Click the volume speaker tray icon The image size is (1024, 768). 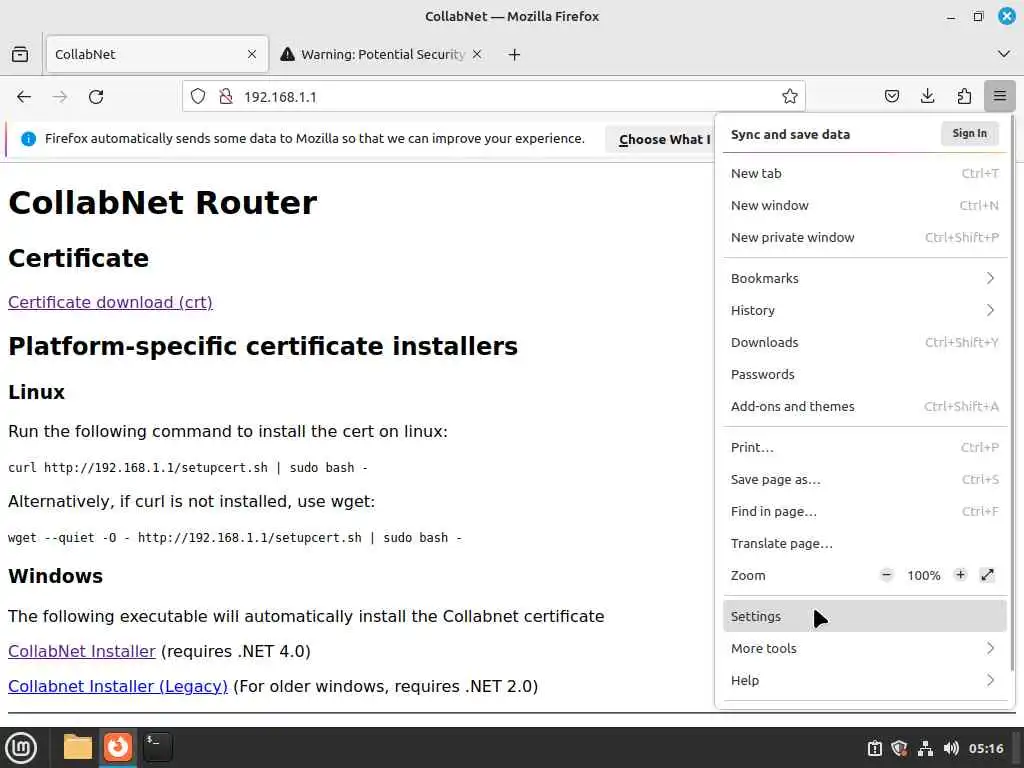click(951, 748)
